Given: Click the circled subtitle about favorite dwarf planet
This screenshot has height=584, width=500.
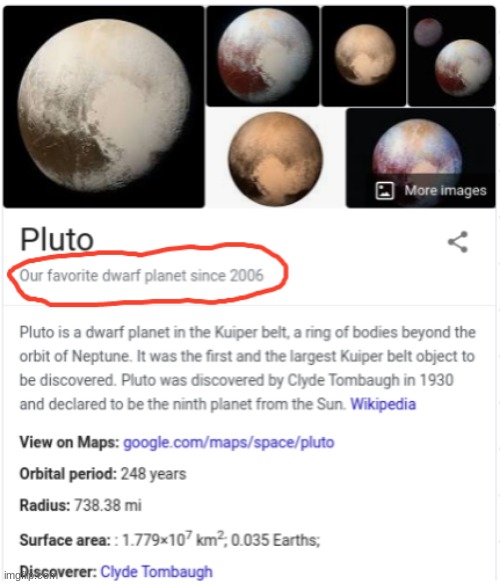Looking at the screenshot, I should point(142,276).
